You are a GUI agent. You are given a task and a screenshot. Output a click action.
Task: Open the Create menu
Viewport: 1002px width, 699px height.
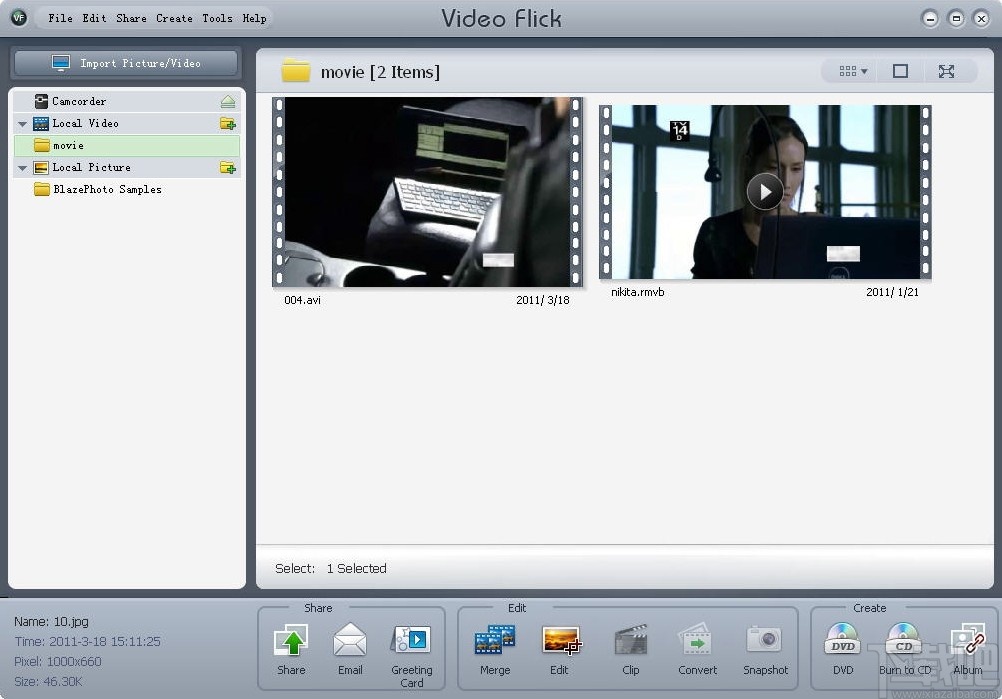click(x=174, y=18)
